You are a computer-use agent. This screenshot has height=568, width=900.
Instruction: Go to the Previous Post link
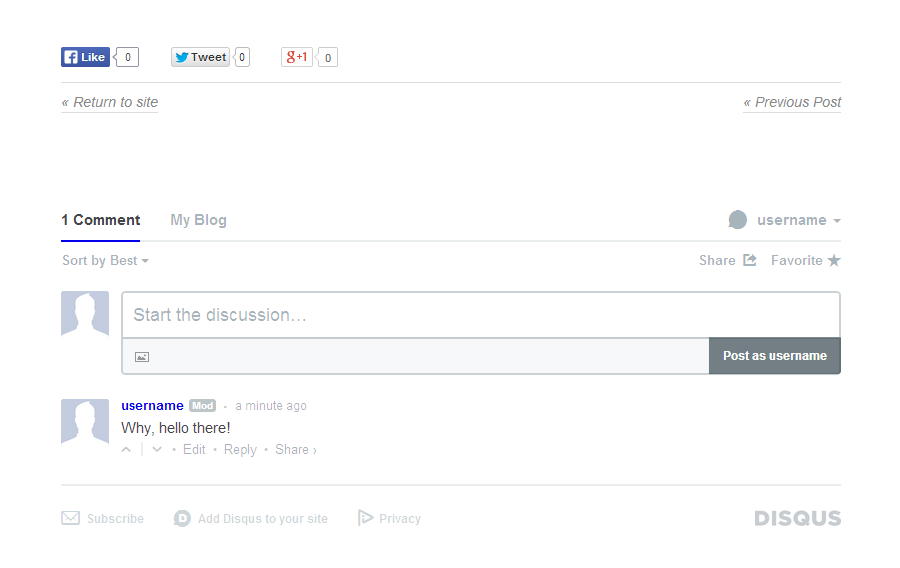tap(792, 102)
